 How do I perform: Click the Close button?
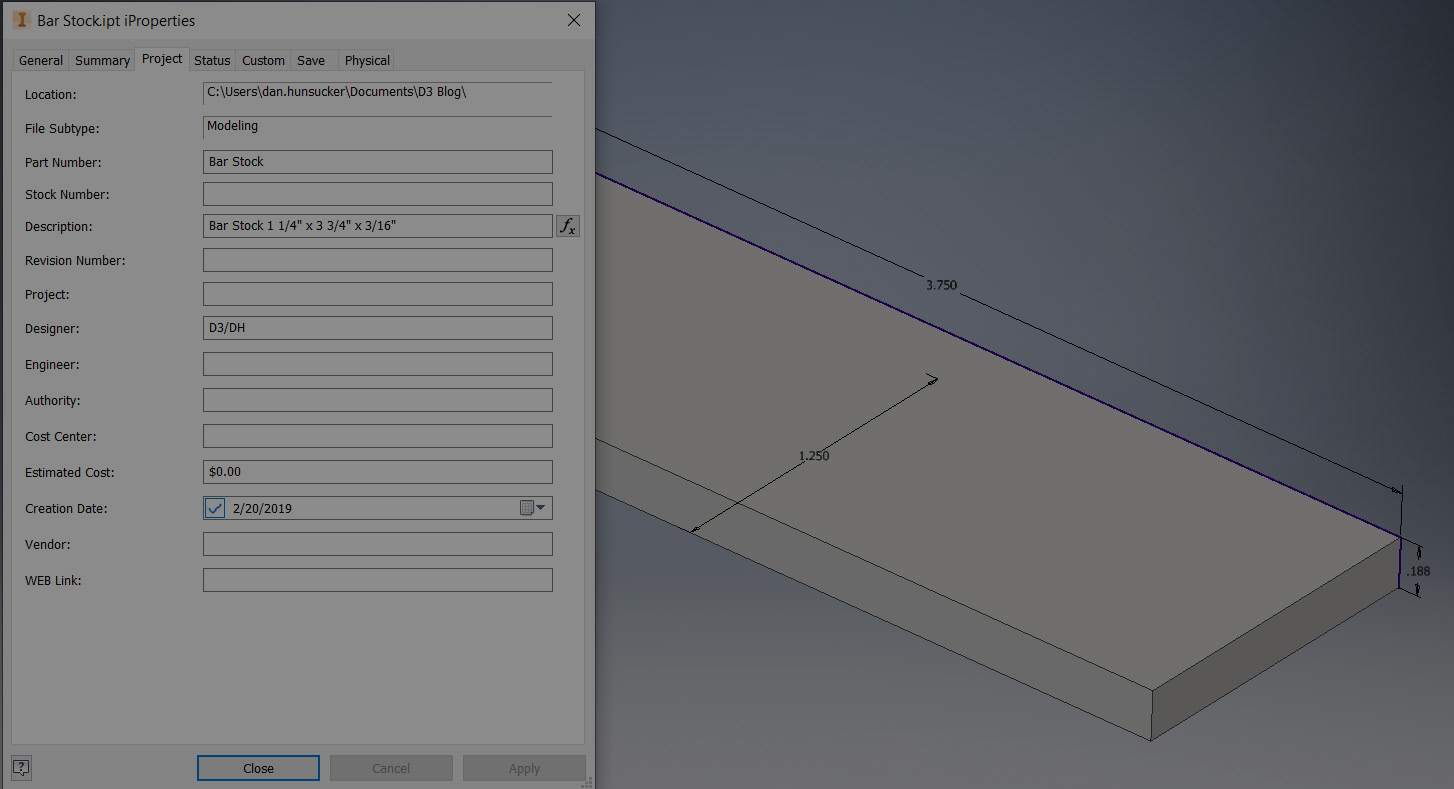tap(258, 768)
